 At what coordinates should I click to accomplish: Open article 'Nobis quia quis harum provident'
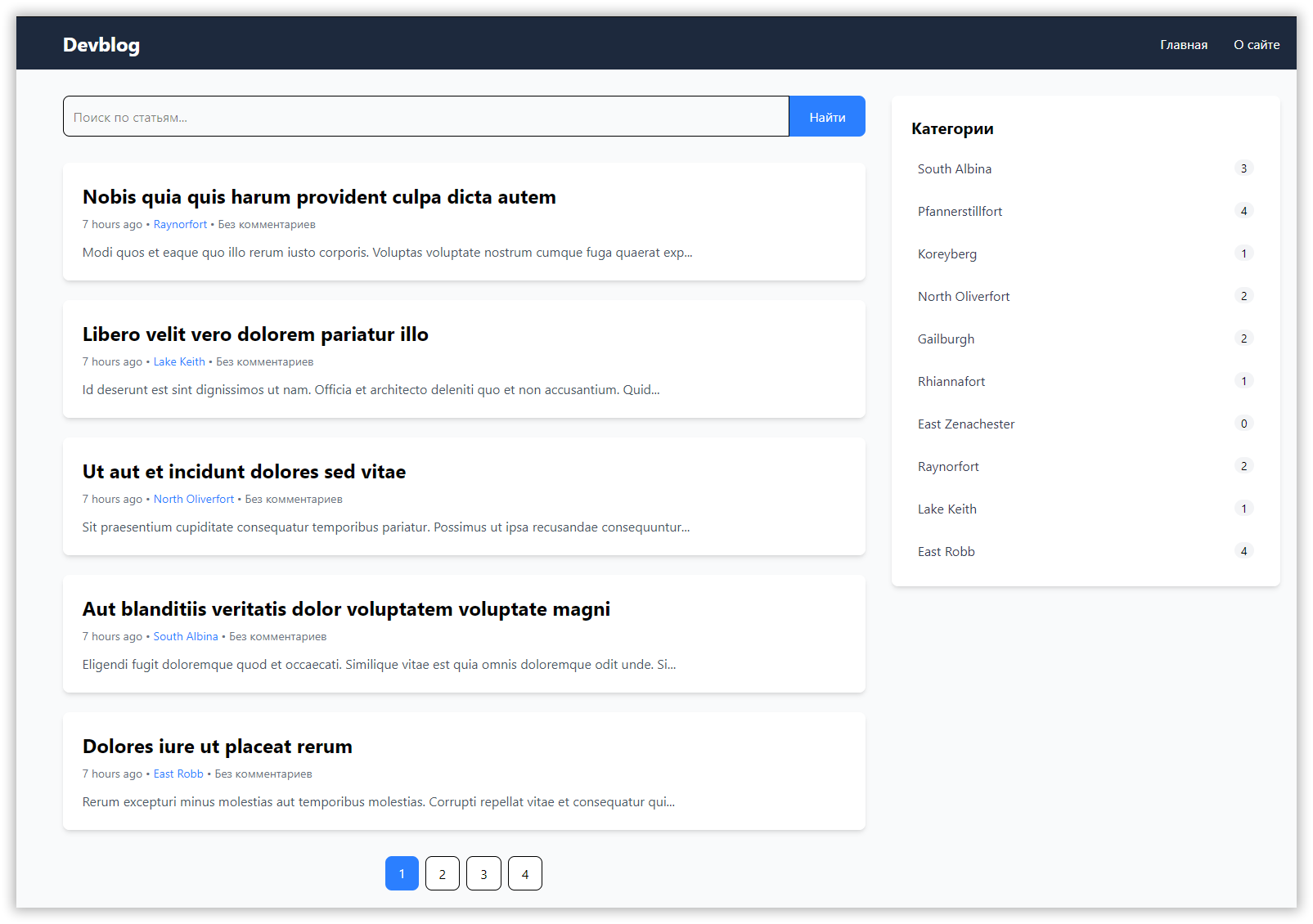point(319,197)
